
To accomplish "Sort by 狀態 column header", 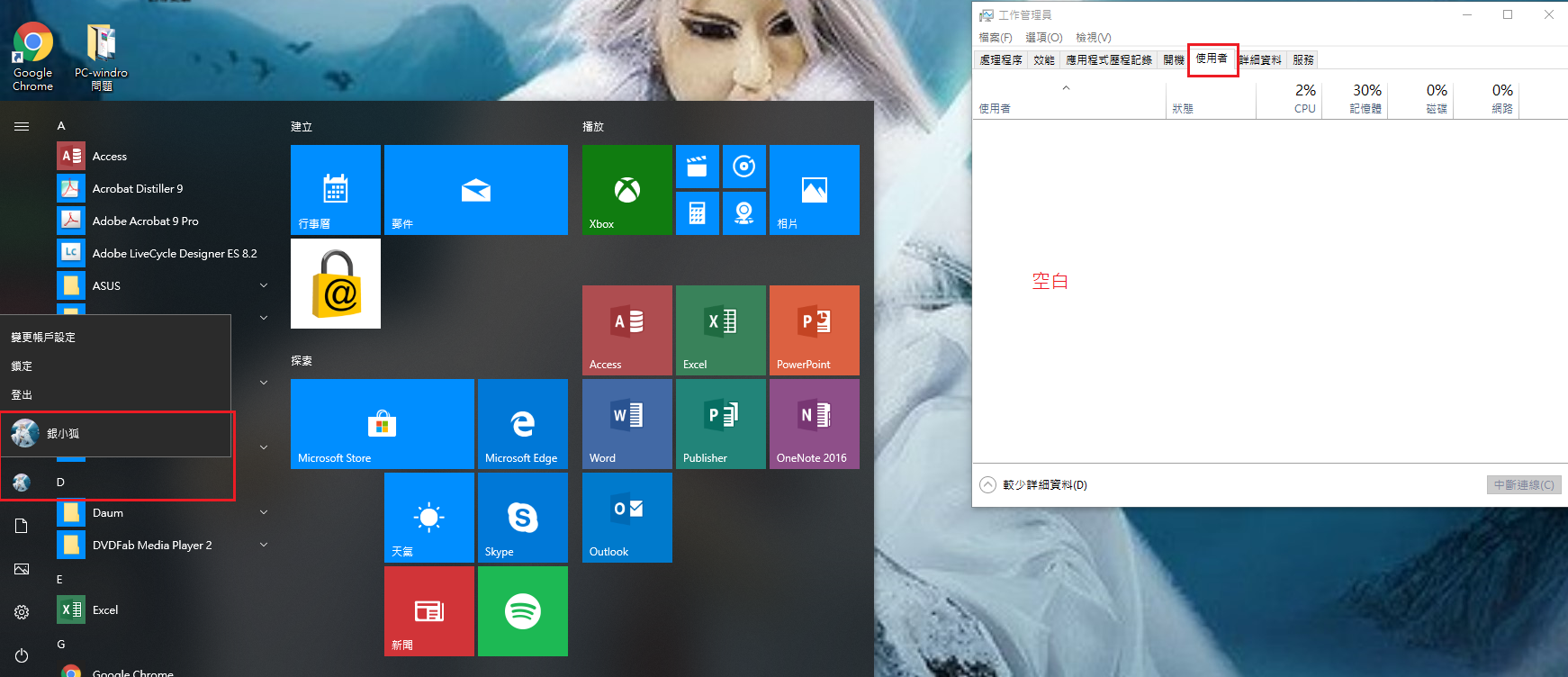I will tap(1211, 99).
